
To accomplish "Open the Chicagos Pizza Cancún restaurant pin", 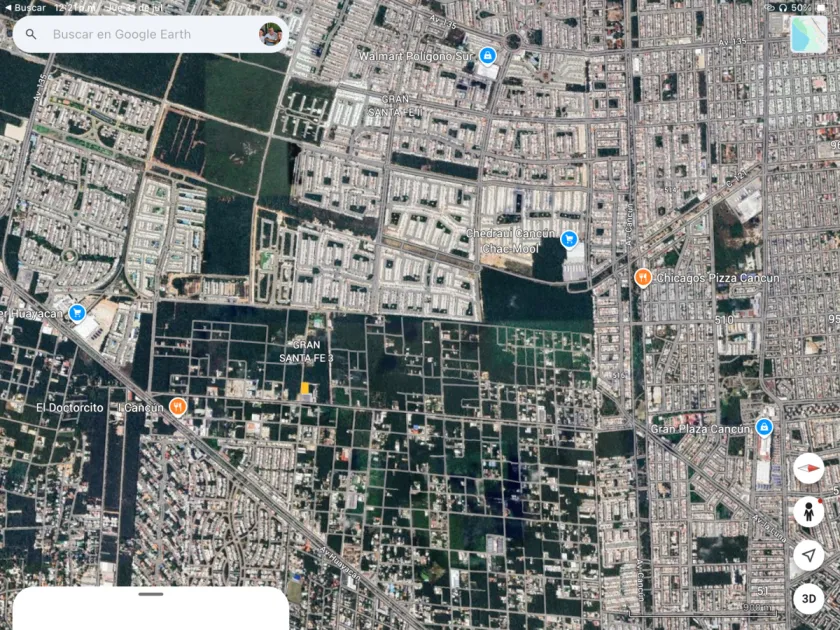I will (643, 278).
